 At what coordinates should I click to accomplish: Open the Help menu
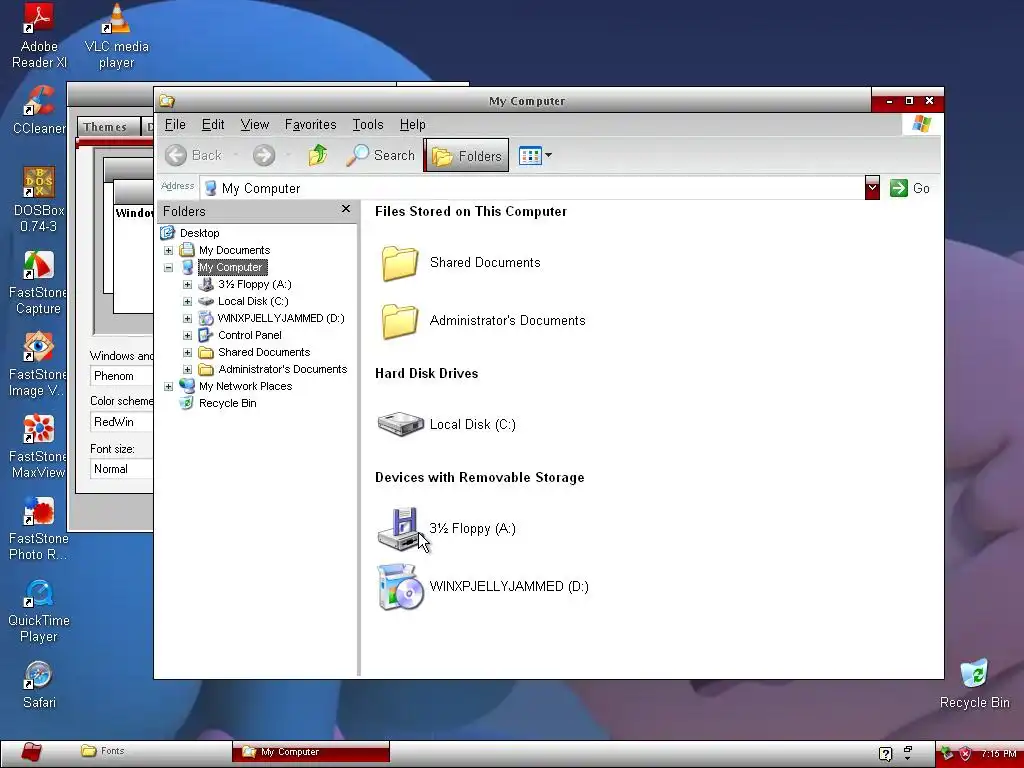413,124
